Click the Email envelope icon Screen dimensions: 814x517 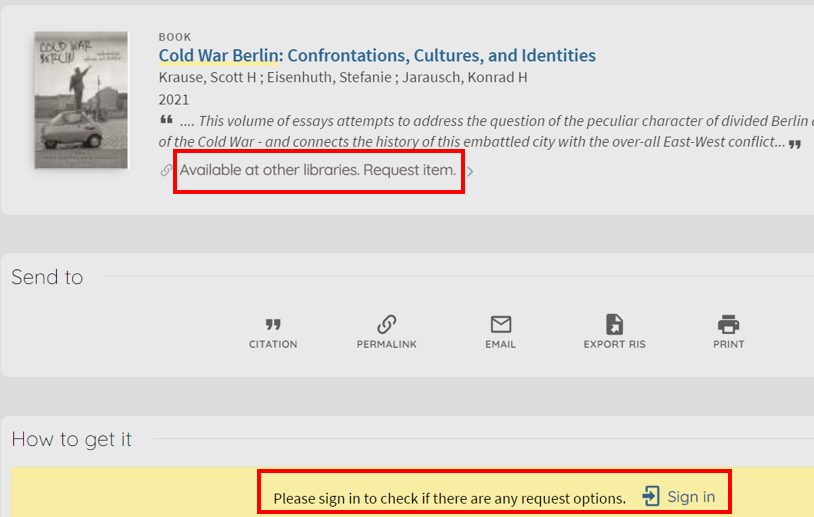(x=500, y=325)
